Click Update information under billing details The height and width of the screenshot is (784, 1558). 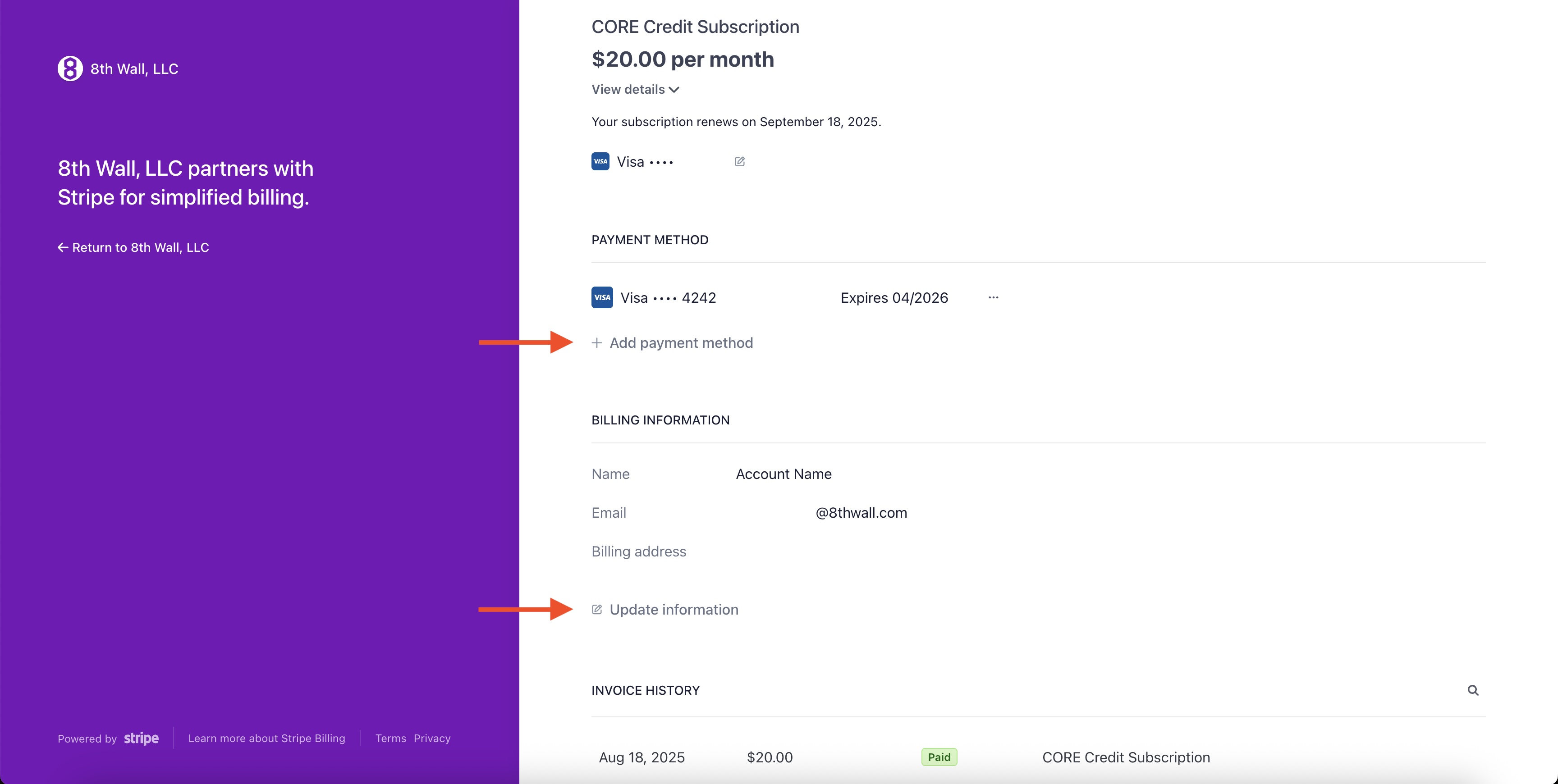[x=674, y=609]
